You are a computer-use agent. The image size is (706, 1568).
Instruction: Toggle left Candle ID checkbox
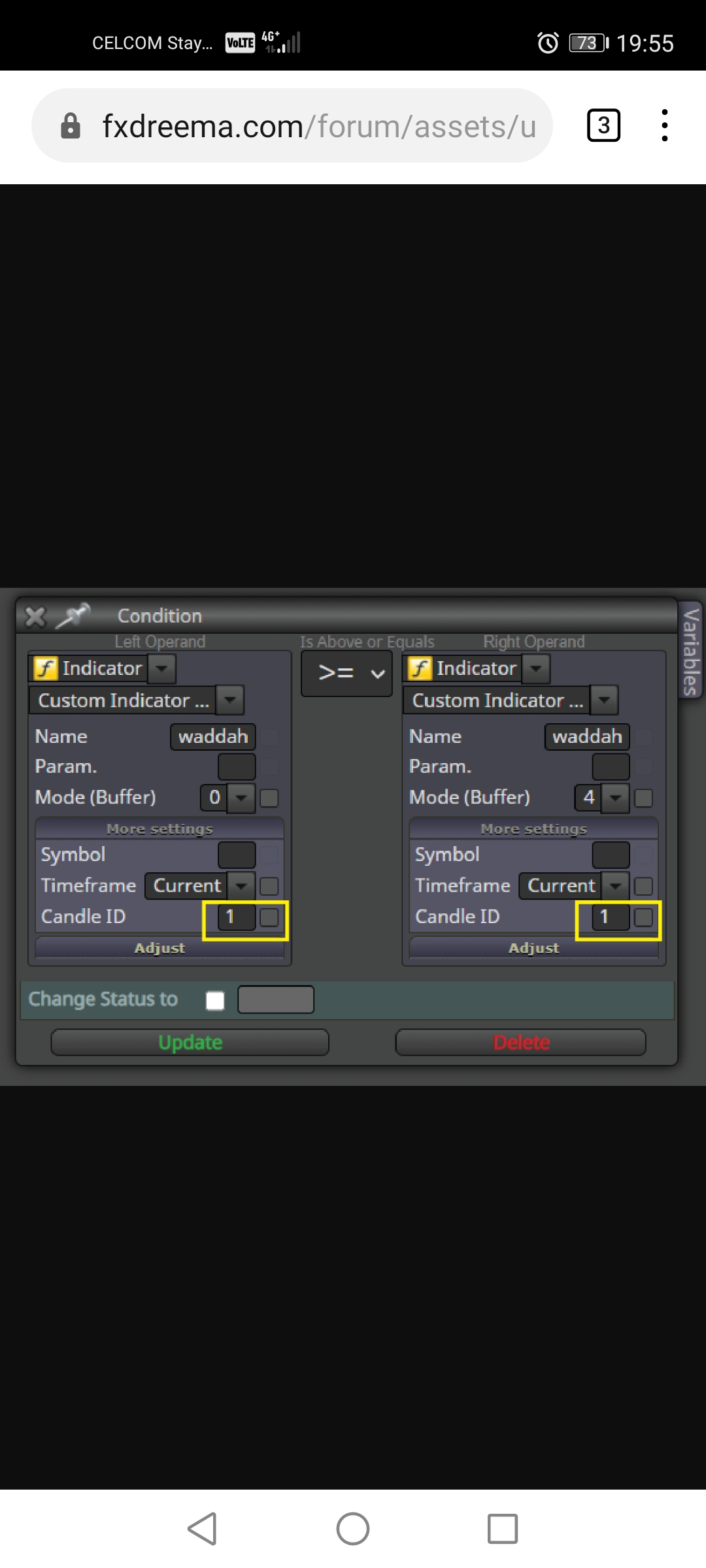(x=269, y=917)
